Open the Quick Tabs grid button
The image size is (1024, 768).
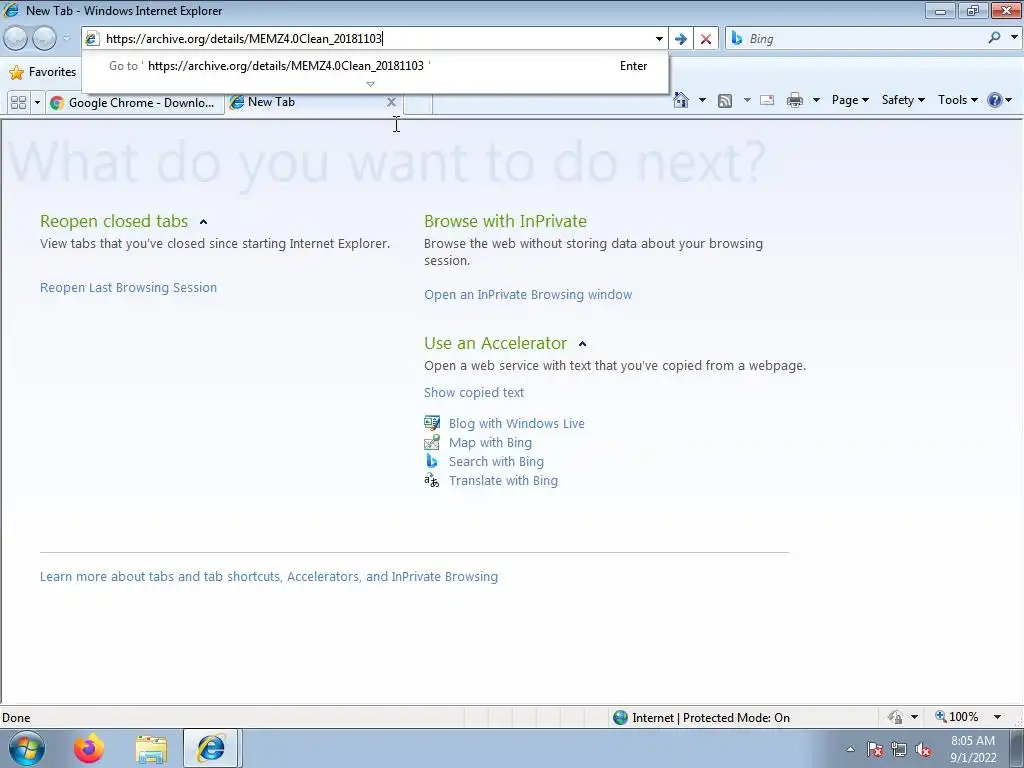pos(19,103)
